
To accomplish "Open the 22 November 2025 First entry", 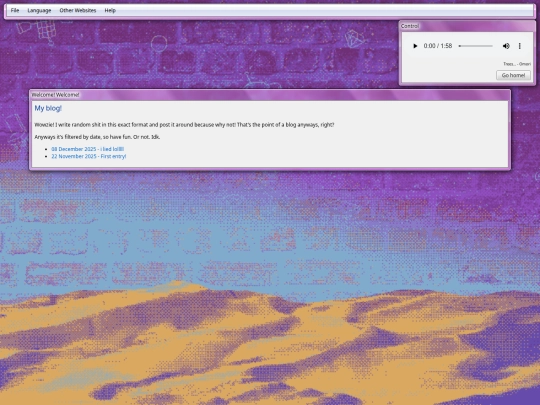I will click(x=89, y=156).
